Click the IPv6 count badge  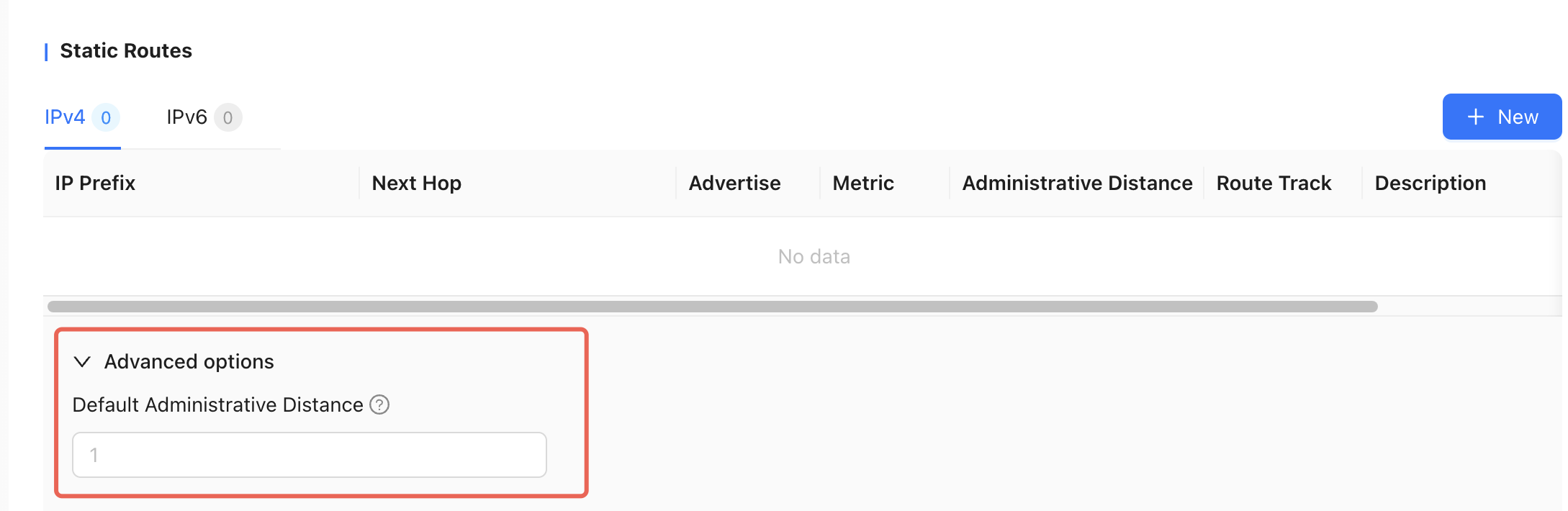coord(227,117)
